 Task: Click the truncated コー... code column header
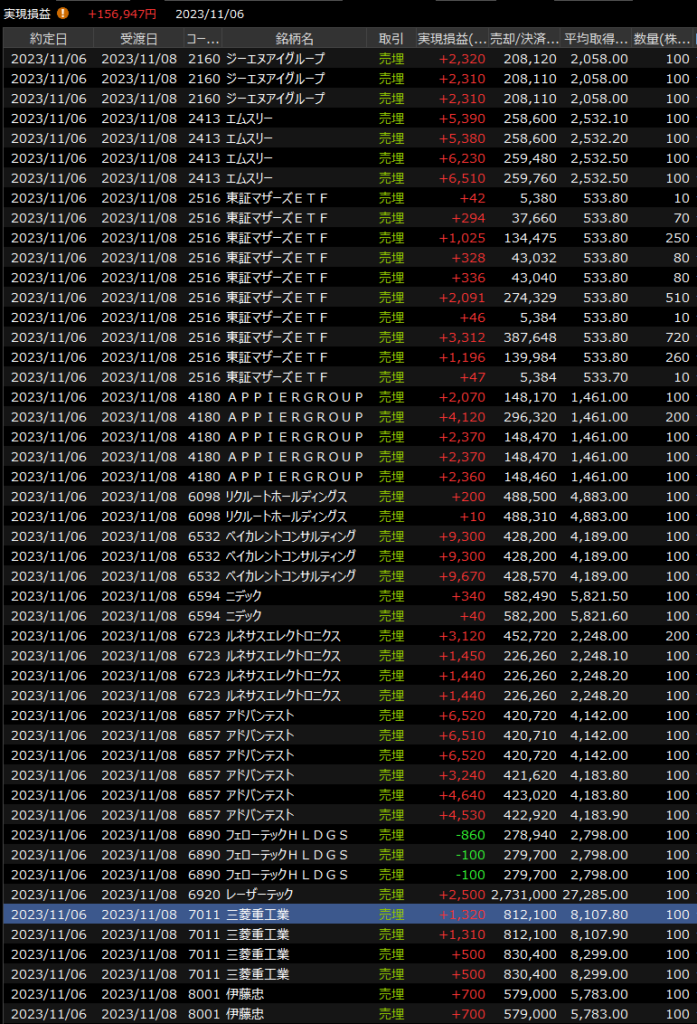203,39
